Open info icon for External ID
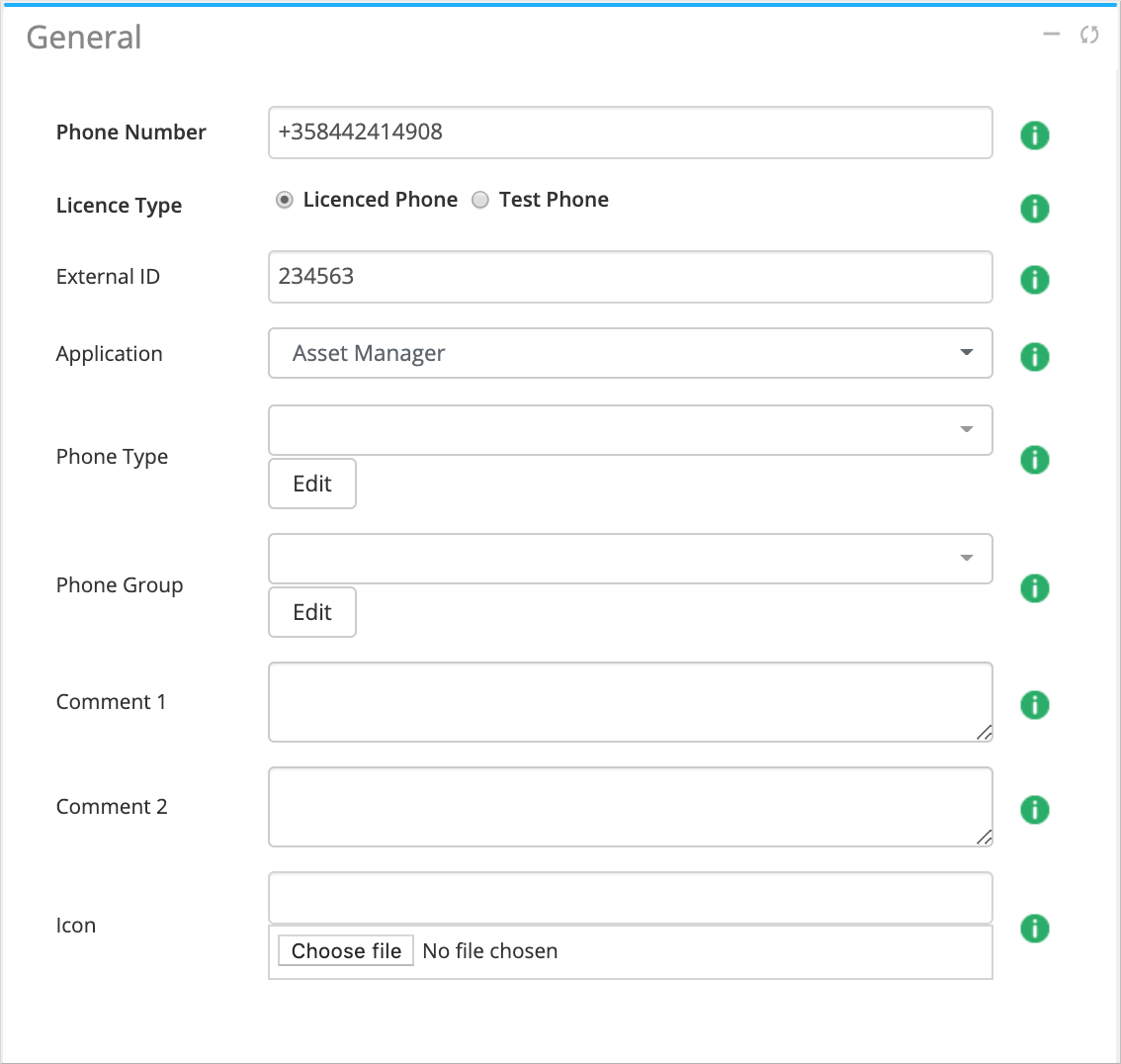This screenshot has width=1121, height=1064. (x=1034, y=280)
